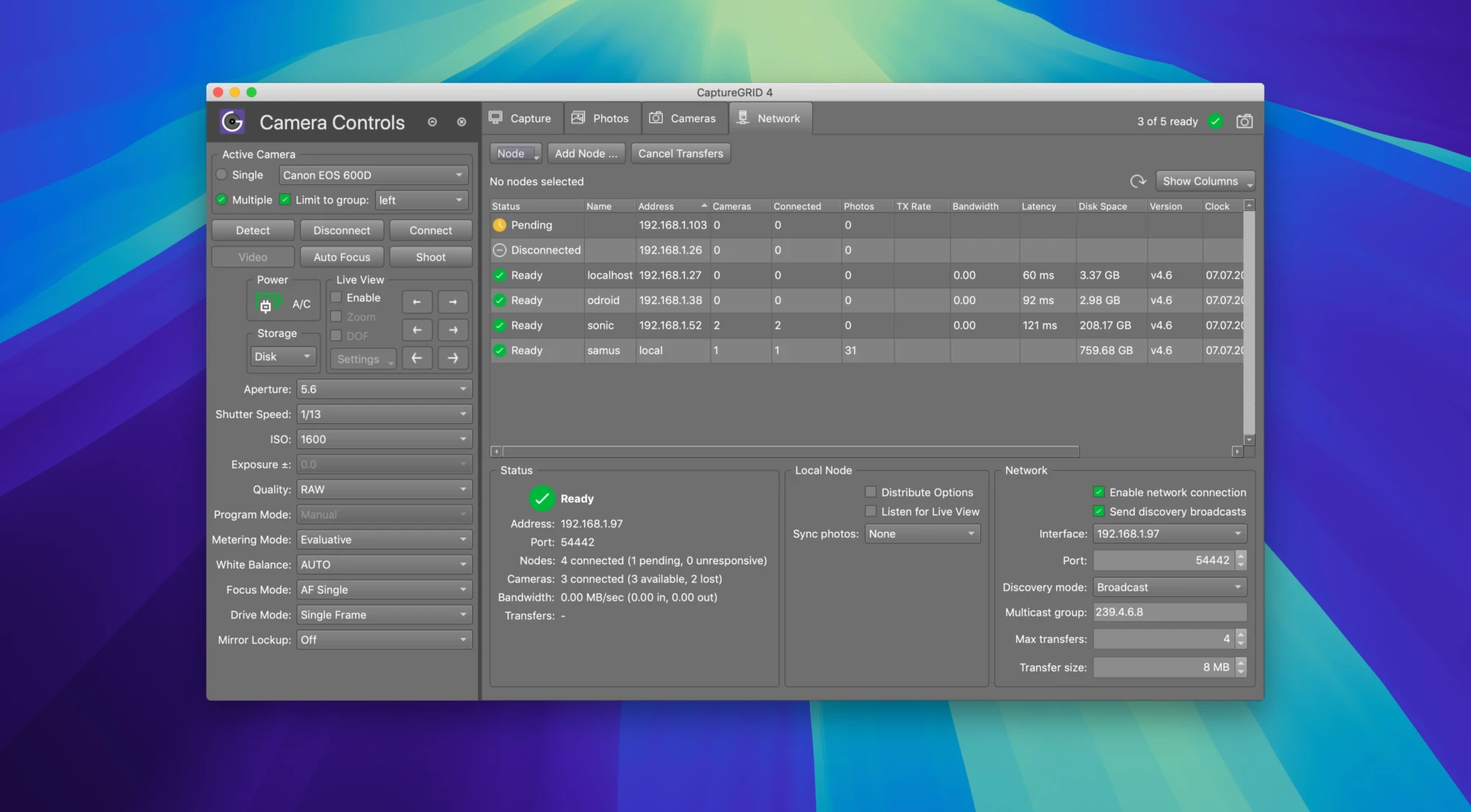
Task: Open the Aperture dropdown showing 5.6
Action: [384, 389]
